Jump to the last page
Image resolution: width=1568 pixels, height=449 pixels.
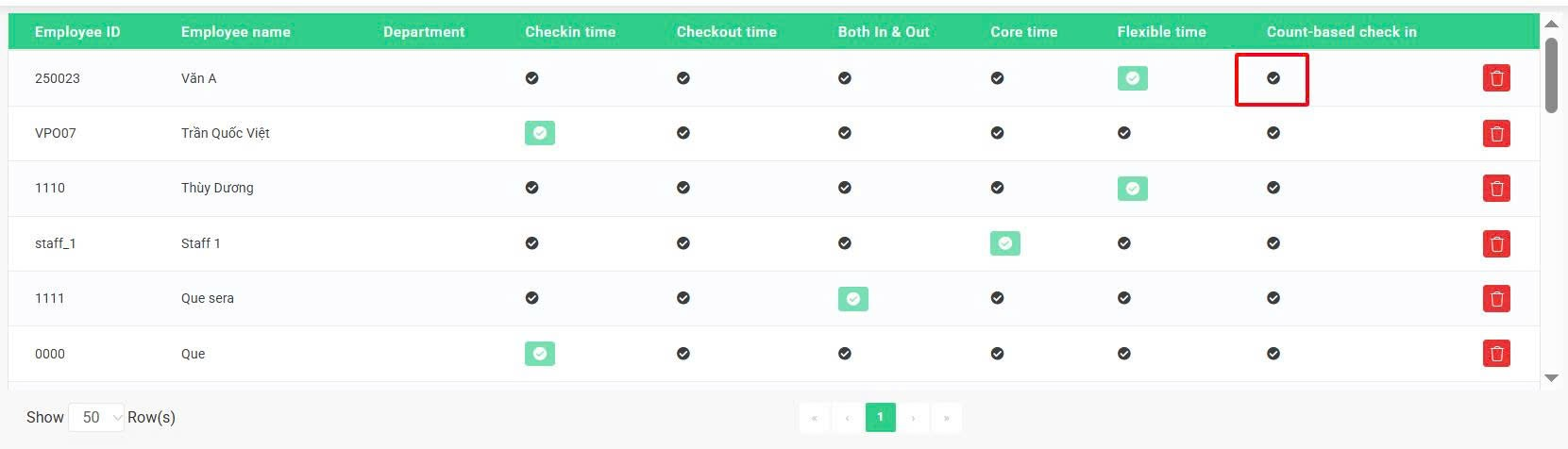(x=946, y=417)
